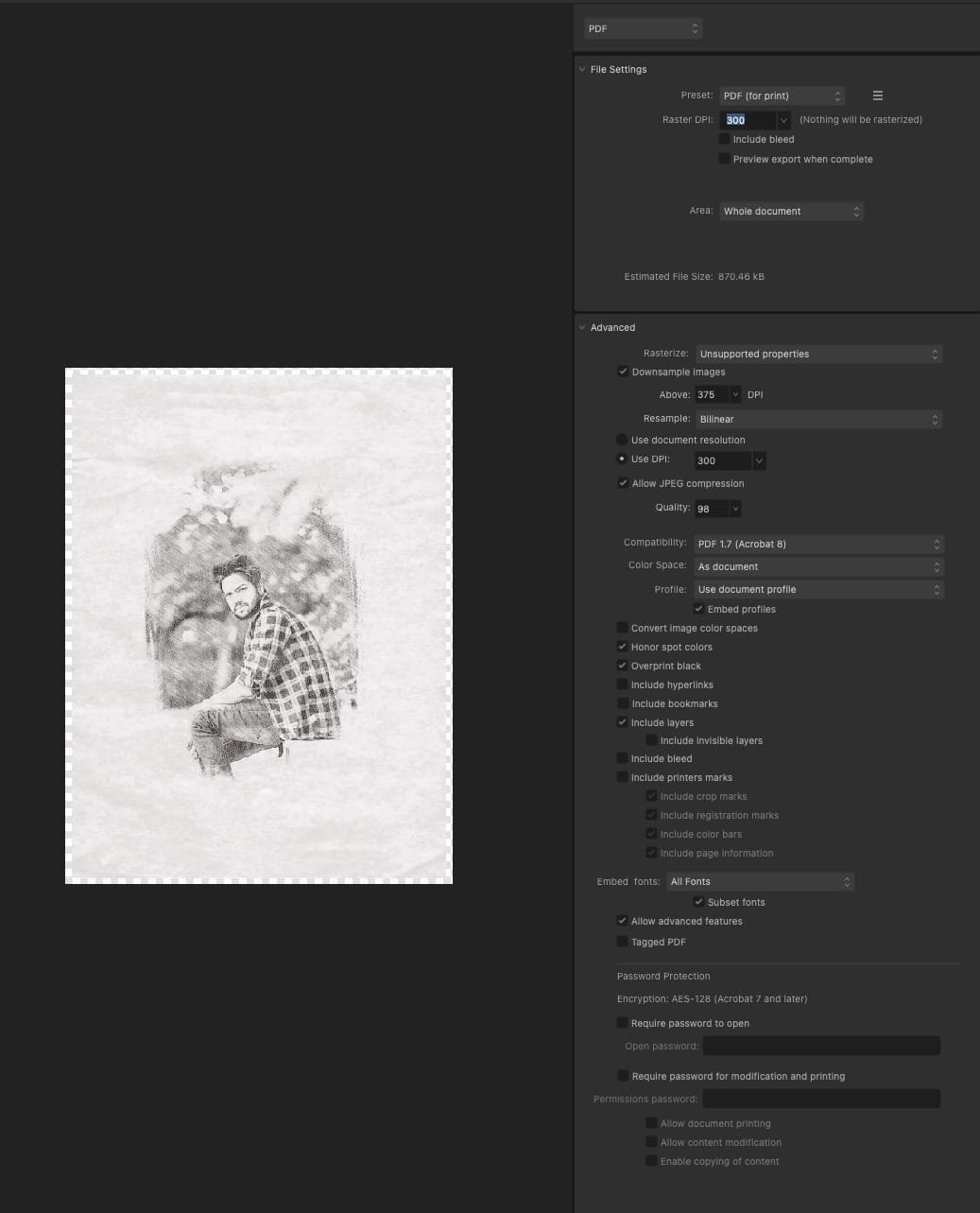Collapse the File Settings section

coord(582,70)
